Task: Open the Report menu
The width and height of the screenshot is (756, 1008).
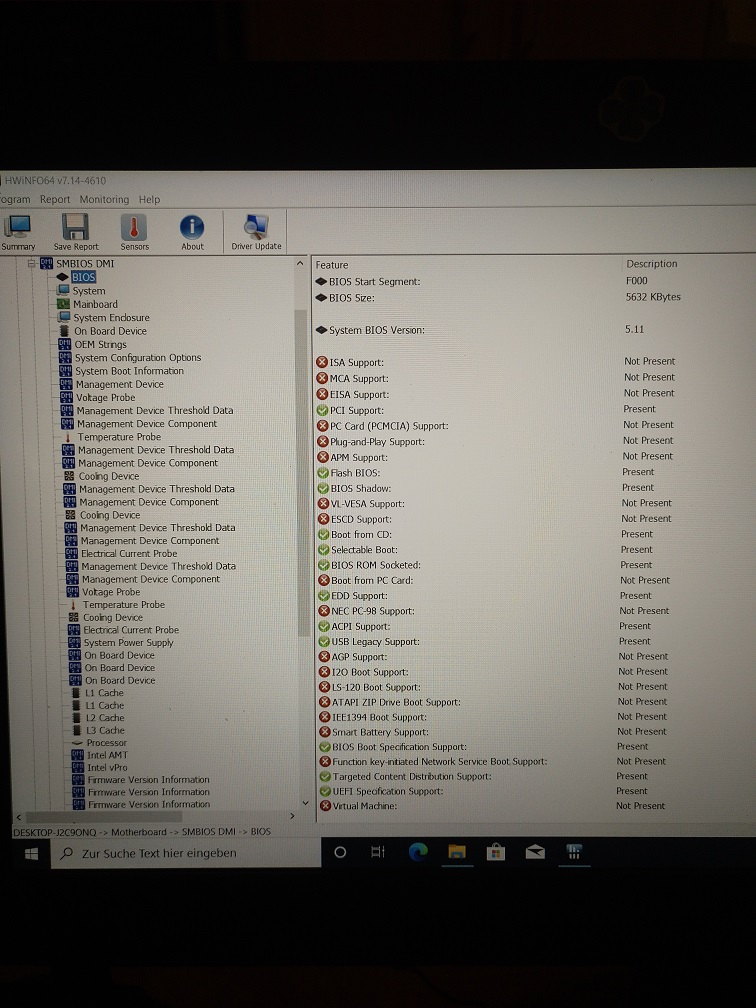Action: pos(55,199)
